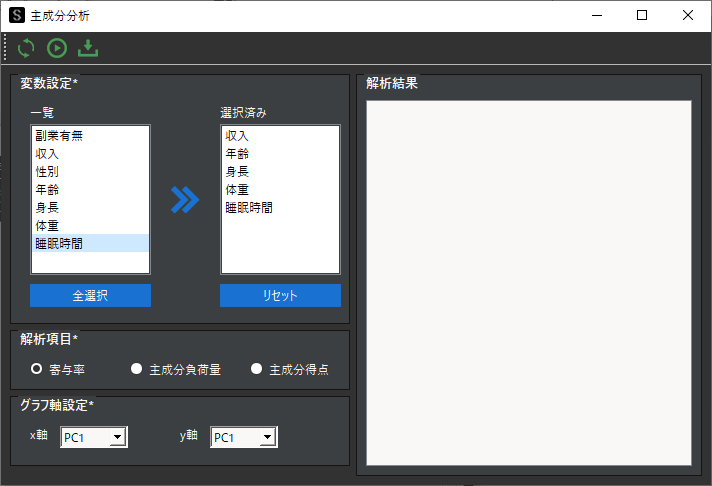Click the 全選択 button

pyautogui.click(x=90, y=296)
